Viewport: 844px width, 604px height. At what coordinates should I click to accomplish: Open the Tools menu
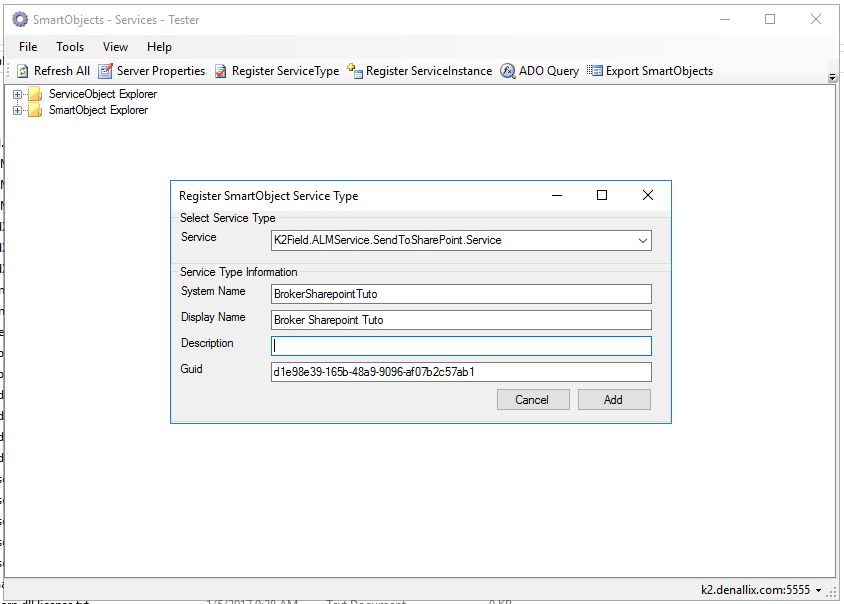point(69,46)
